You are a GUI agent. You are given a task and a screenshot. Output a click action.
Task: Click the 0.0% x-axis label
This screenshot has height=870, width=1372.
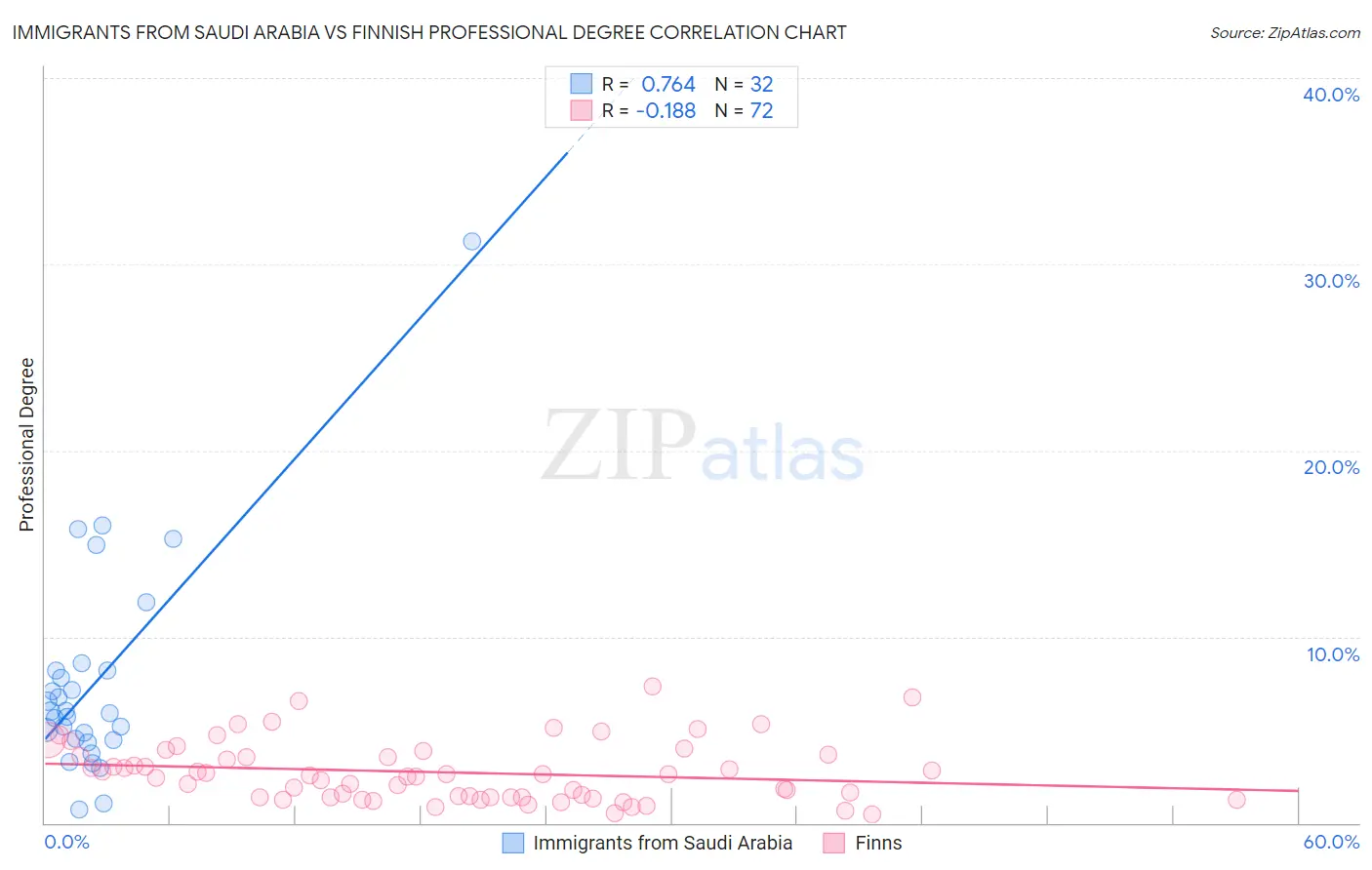(x=66, y=842)
